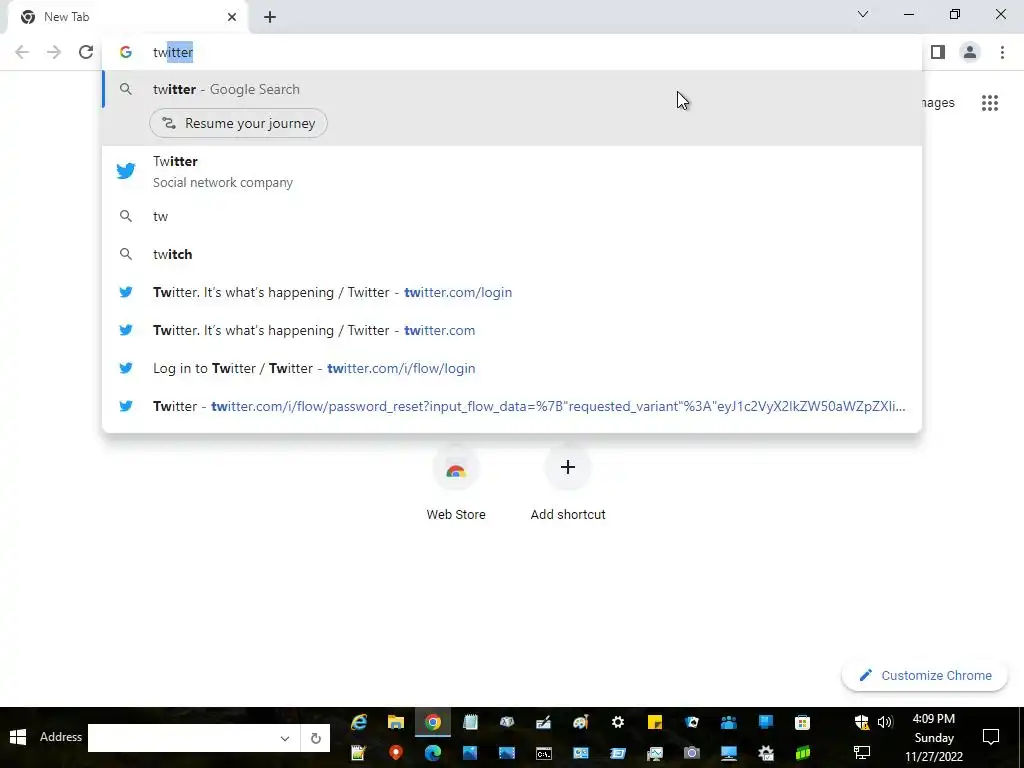Expand the taskbar Address dropdown arrow

285,739
